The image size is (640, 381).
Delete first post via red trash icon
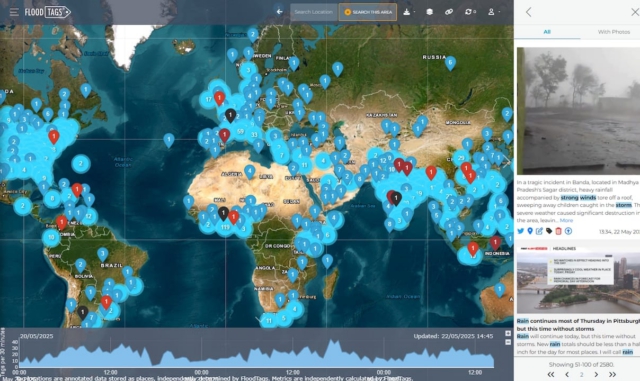pyautogui.click(x=558, y=231)
